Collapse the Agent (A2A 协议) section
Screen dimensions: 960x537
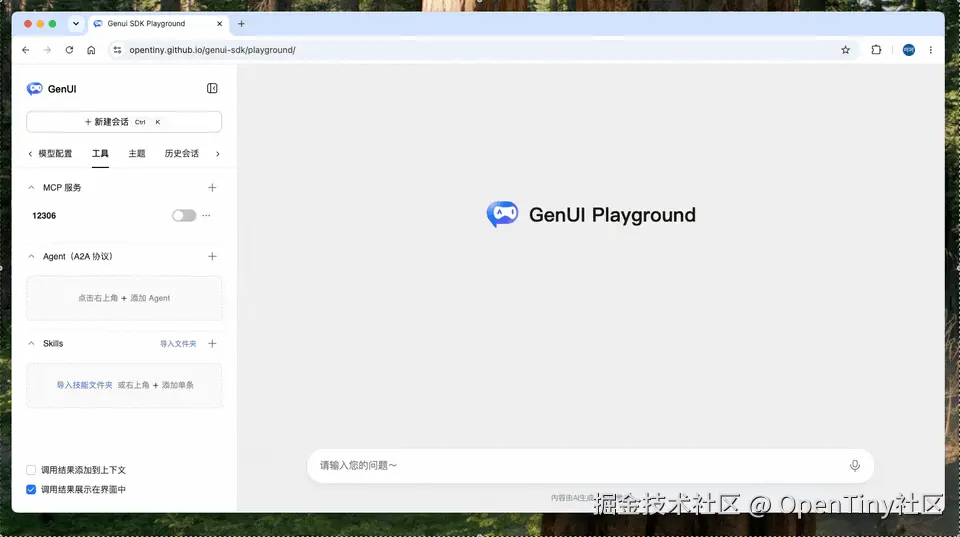tap(31, 257)
